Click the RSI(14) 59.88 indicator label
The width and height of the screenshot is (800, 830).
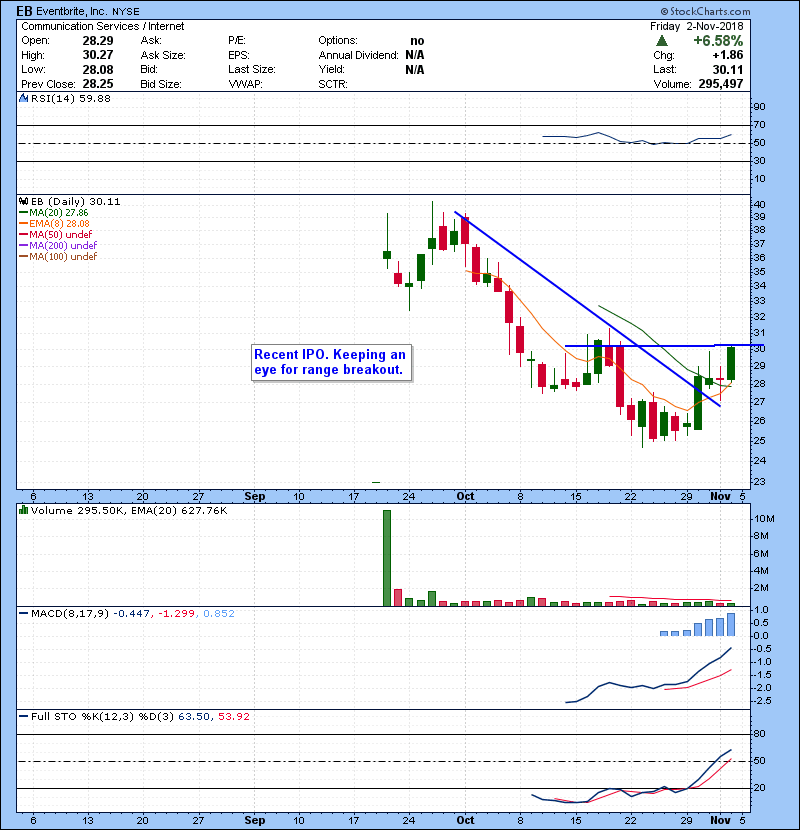tap(71, 98)
